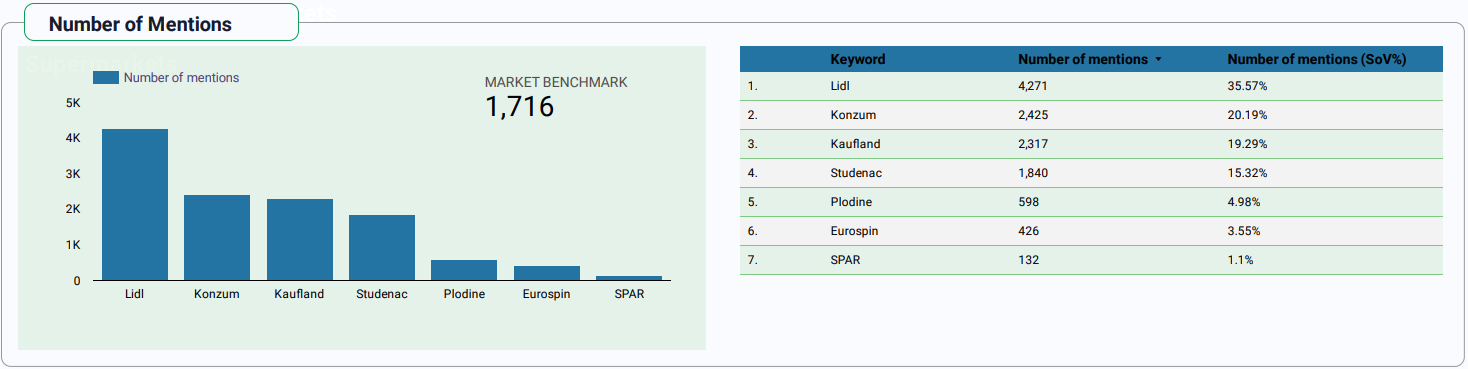Select the Plodine bar in chart
The width and height of the screenshot is (1468, 369).
point(464,270)
